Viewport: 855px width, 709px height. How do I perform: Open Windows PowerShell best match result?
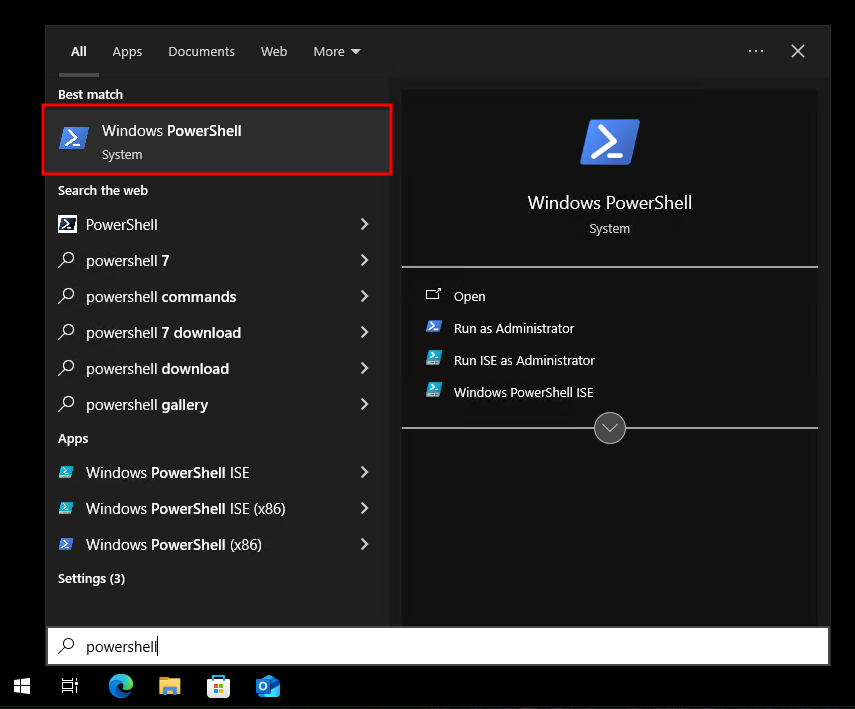[217, 140]
